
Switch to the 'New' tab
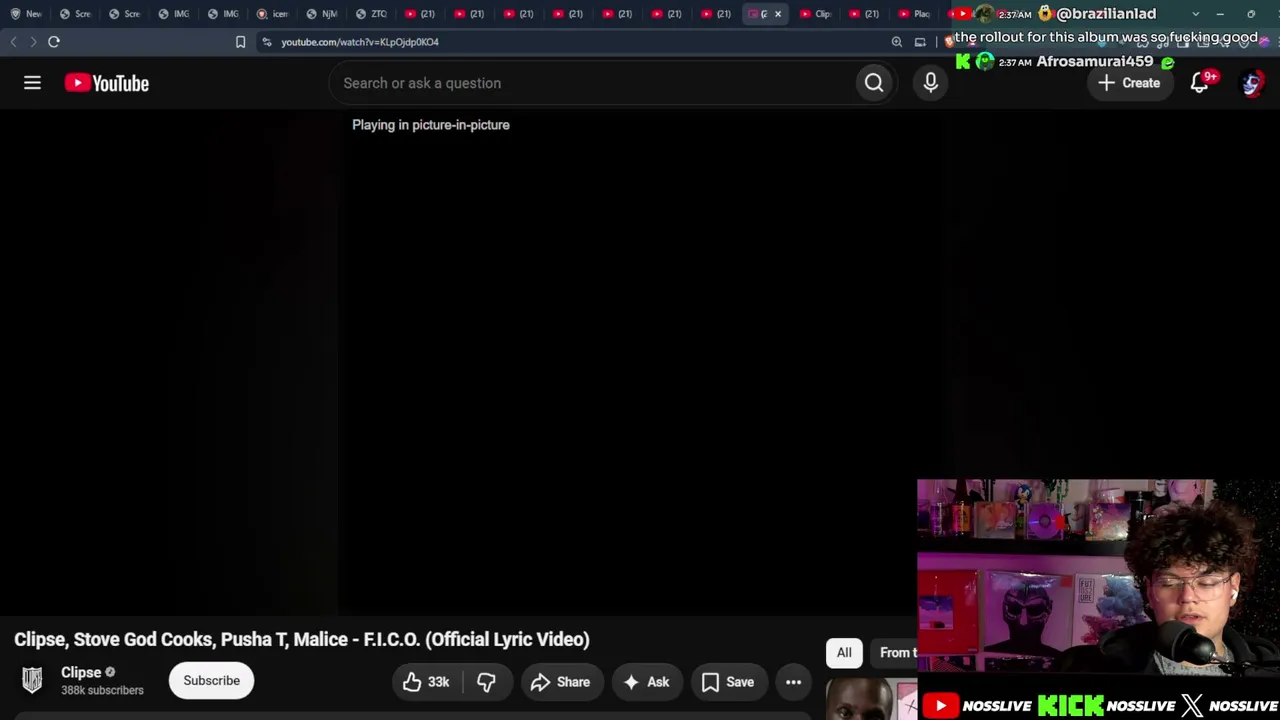(x=26, y=14)
